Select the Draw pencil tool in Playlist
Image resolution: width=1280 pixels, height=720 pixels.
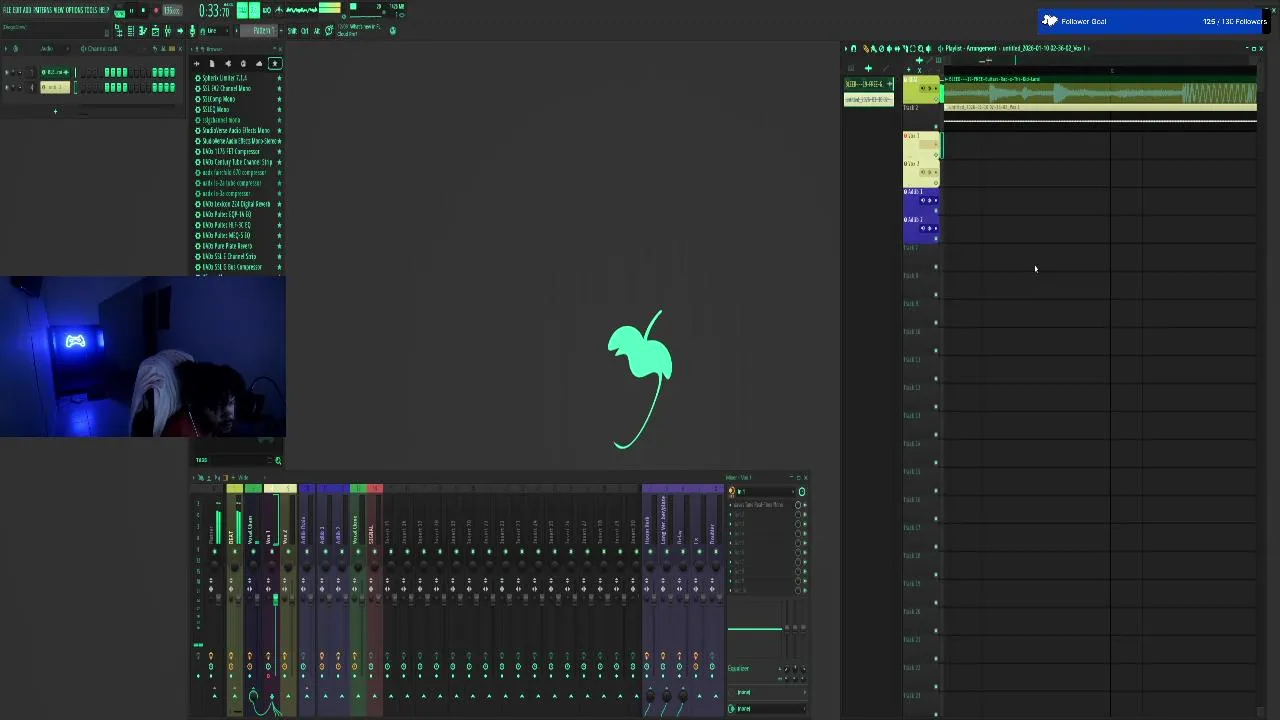pos(866,48)
